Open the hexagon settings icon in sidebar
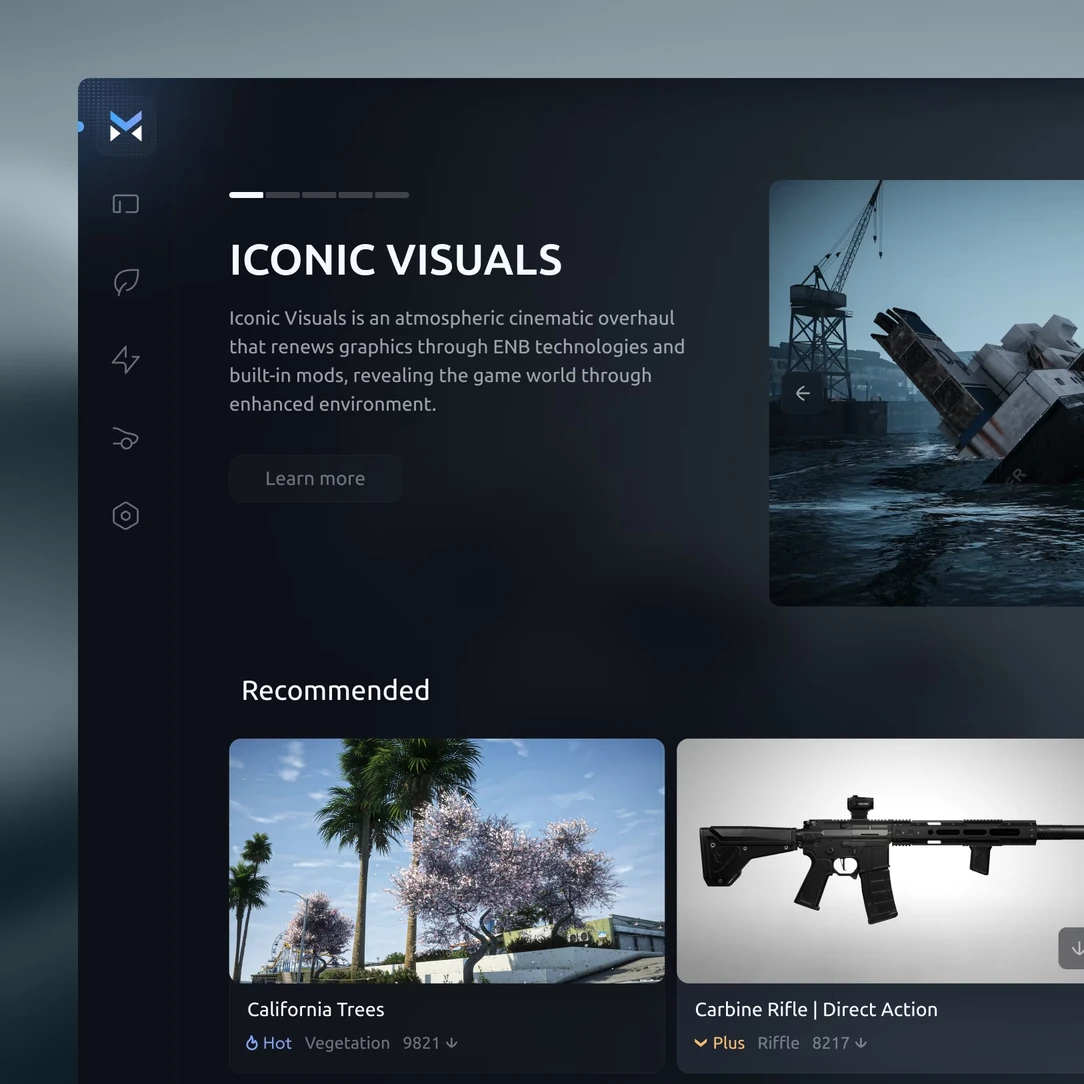This screenshot has width=1084, height=1084. coord(126,516)
